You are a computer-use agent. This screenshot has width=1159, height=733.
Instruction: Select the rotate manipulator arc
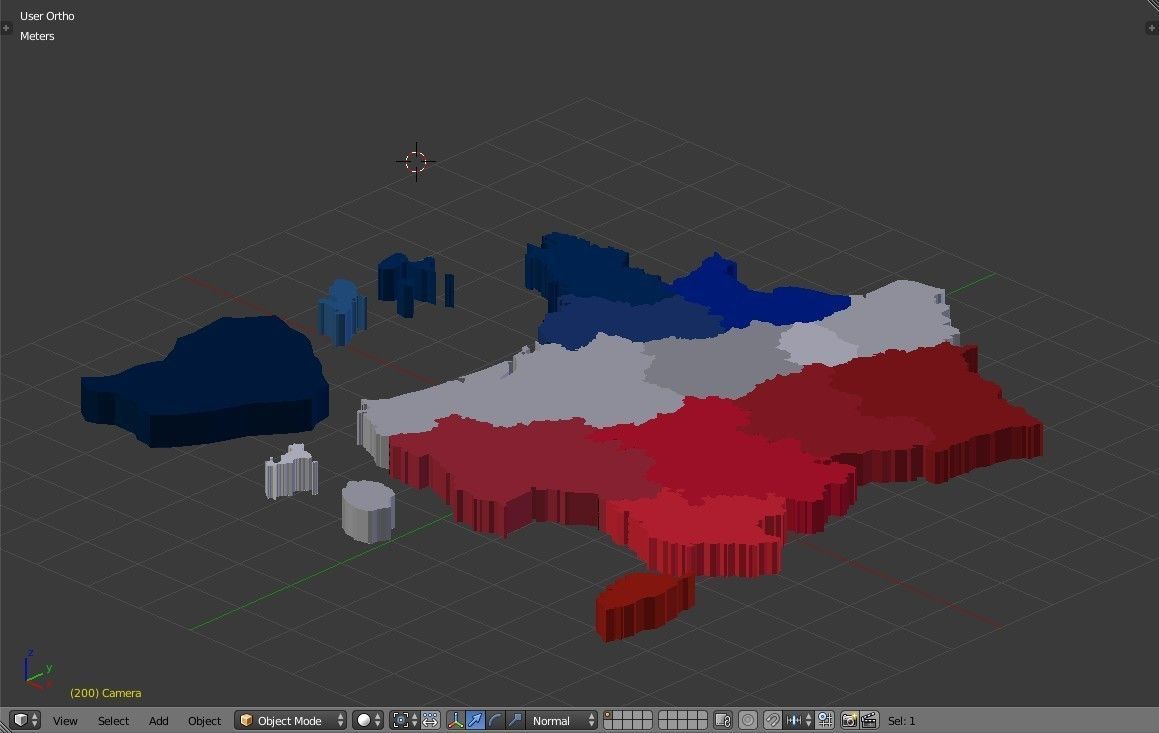[494, 720]
